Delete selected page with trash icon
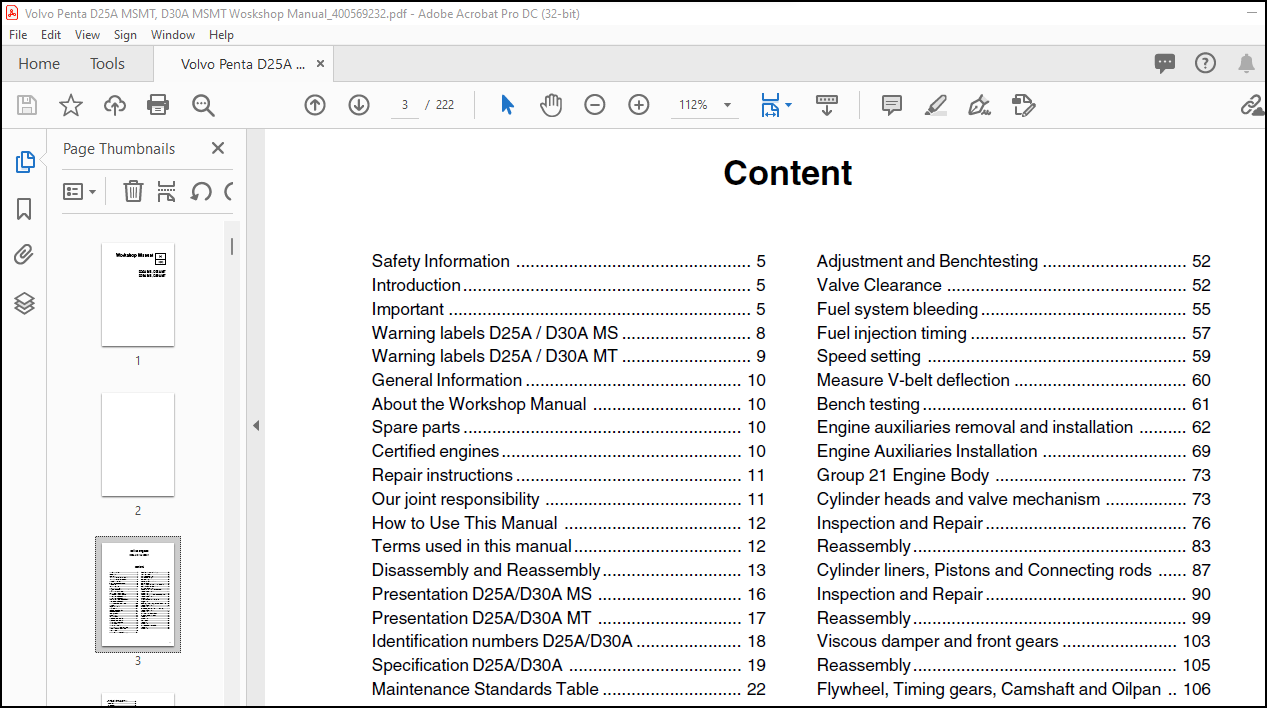Image resolution: width=1267 pixels, height=708 pixels. point(133,191)
